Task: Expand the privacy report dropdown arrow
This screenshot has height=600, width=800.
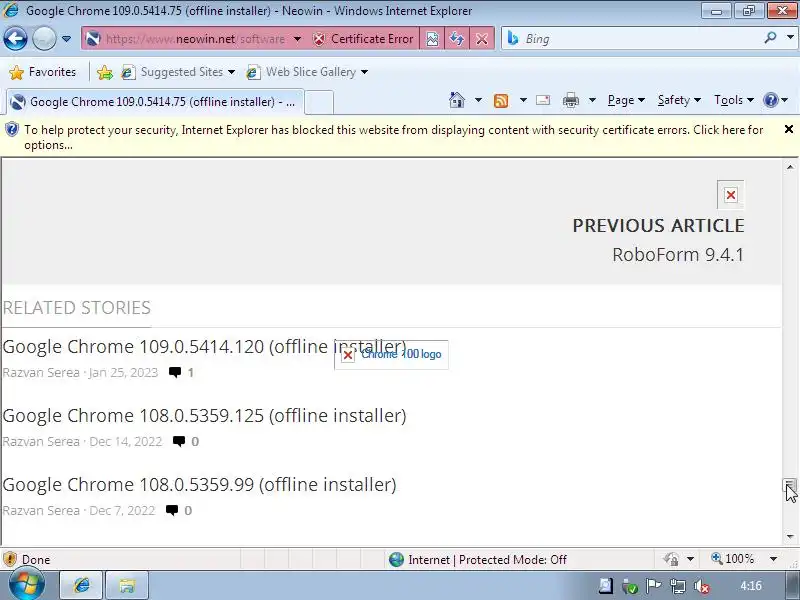Action: point(690,559)
